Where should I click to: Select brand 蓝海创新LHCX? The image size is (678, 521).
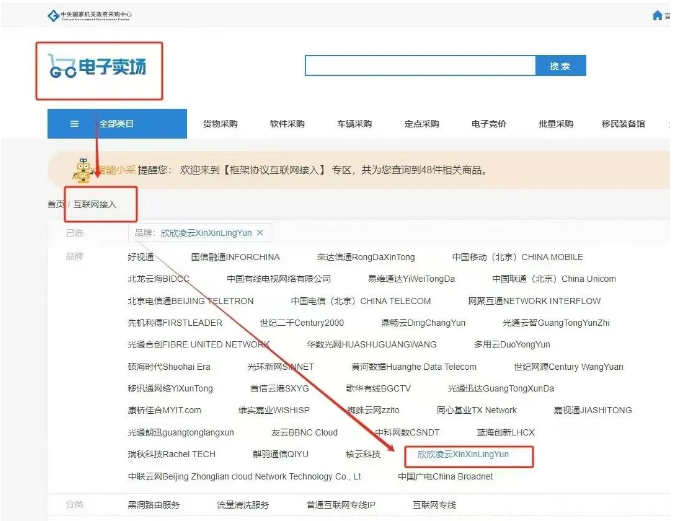pyautogui.click(x=506, y=433)
